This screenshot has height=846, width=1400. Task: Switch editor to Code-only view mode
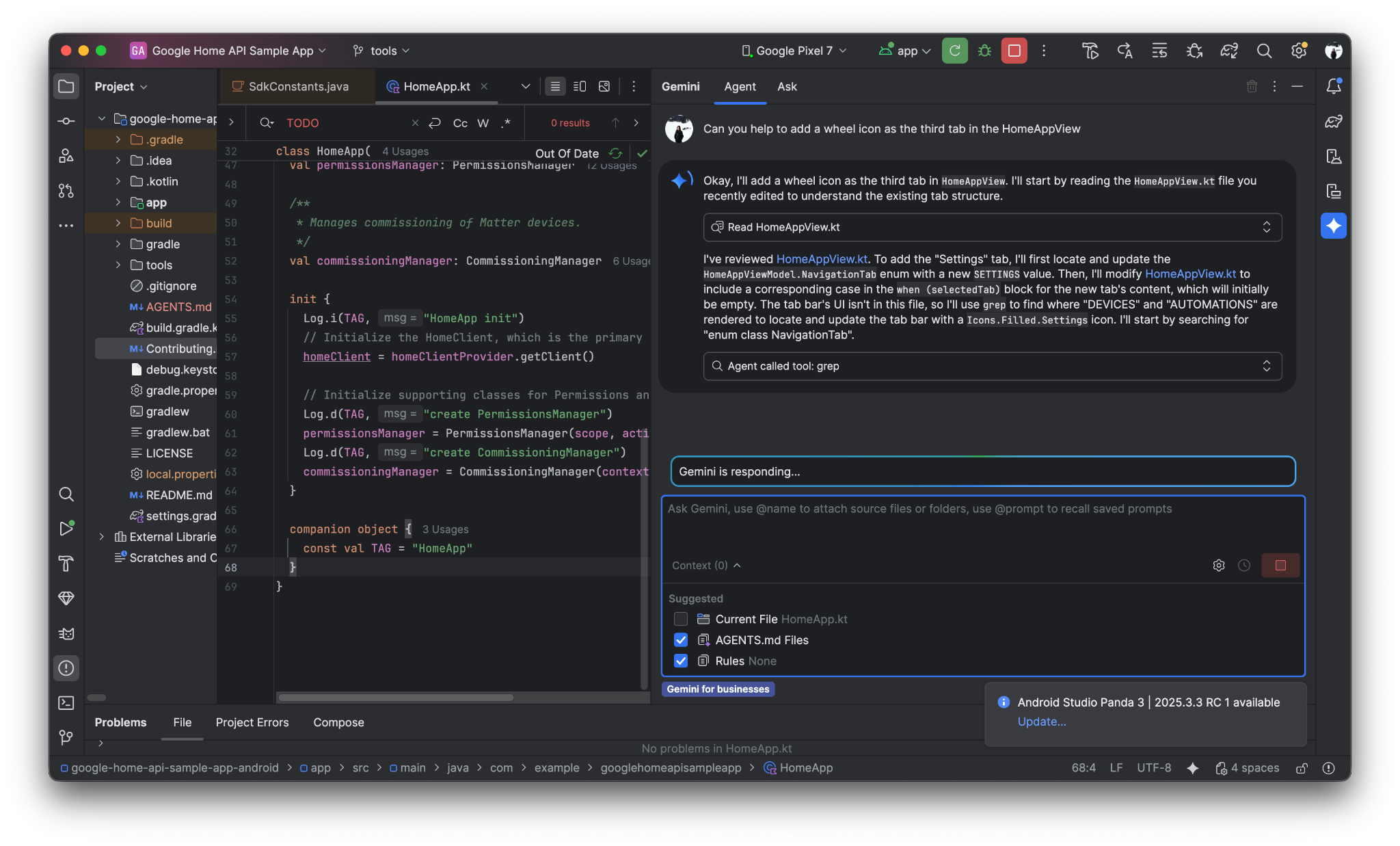click(555, 86)
